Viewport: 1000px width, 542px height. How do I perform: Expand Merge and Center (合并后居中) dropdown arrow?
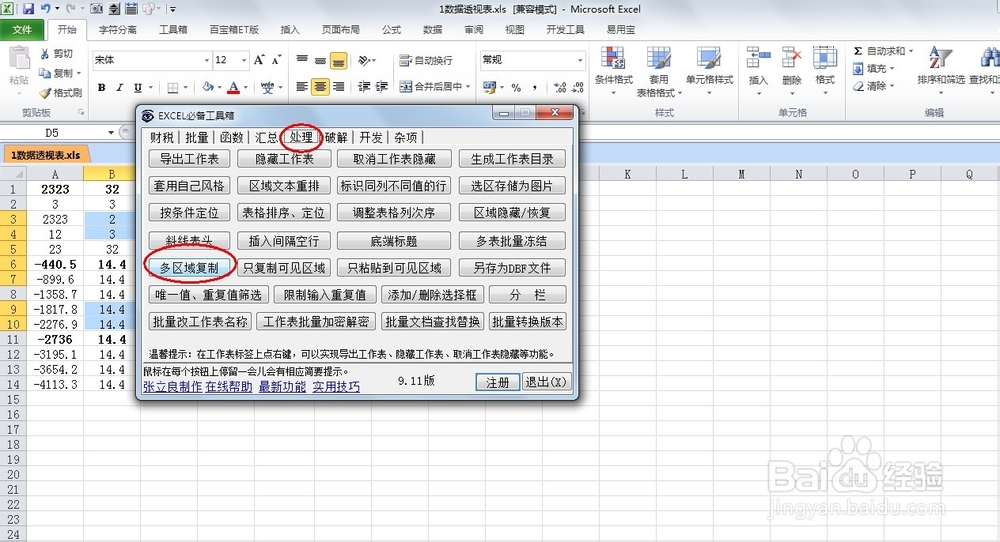468,87
